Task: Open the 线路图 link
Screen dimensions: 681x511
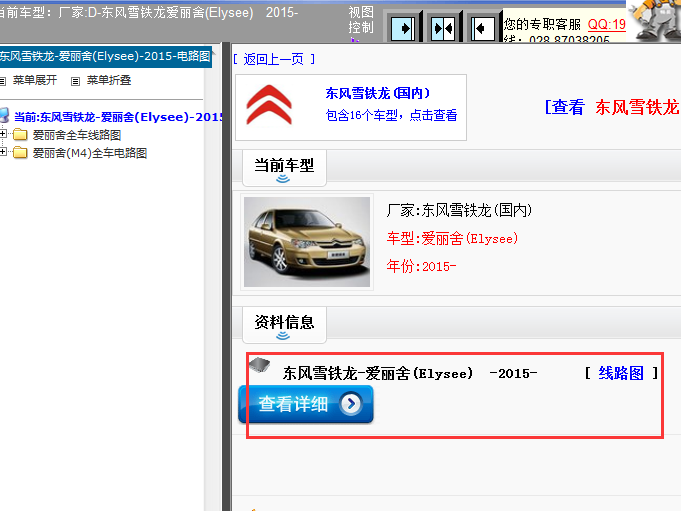Action: (621, 373)
